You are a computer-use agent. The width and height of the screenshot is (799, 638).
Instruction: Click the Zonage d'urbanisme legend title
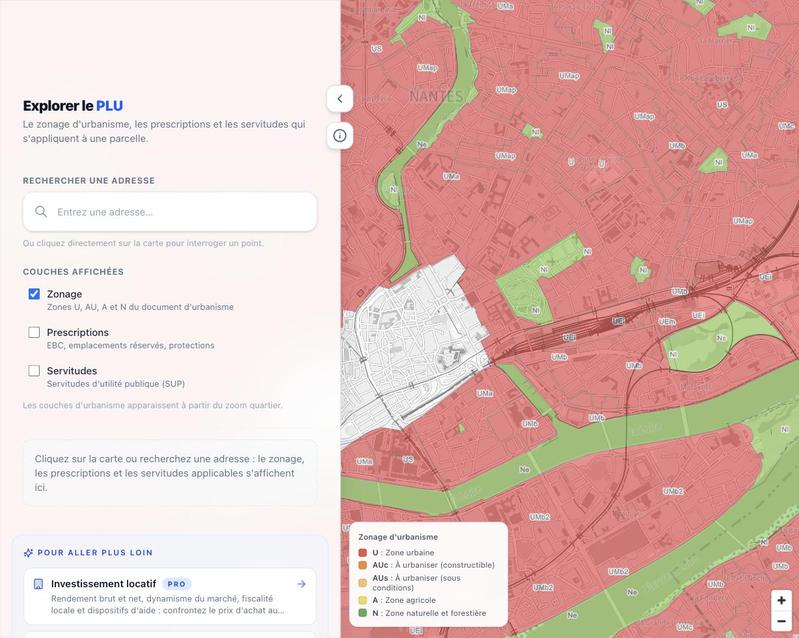click(398, 537)
